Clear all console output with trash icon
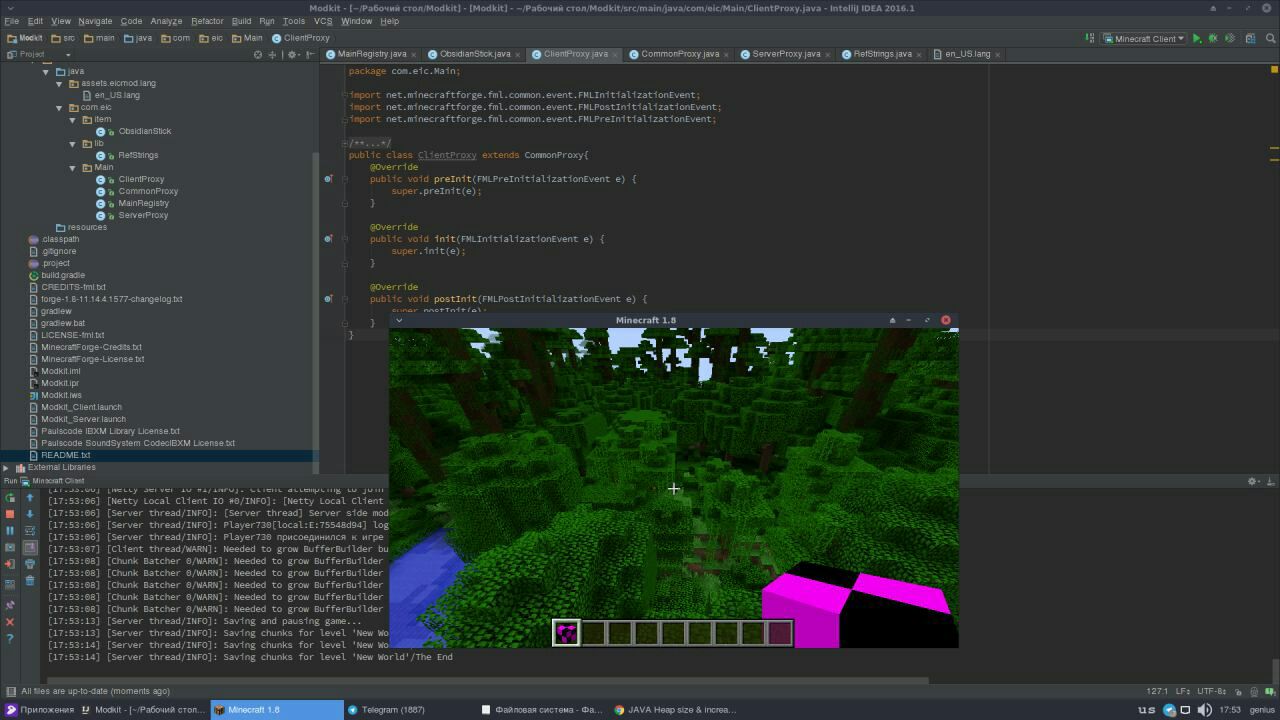The height and width of the screenshot is (720, 1280). click(30, 581)
